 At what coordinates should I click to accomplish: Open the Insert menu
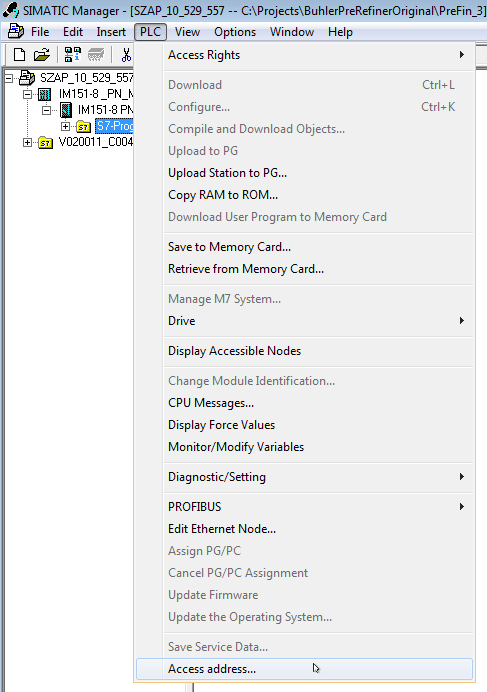point(111,32)
